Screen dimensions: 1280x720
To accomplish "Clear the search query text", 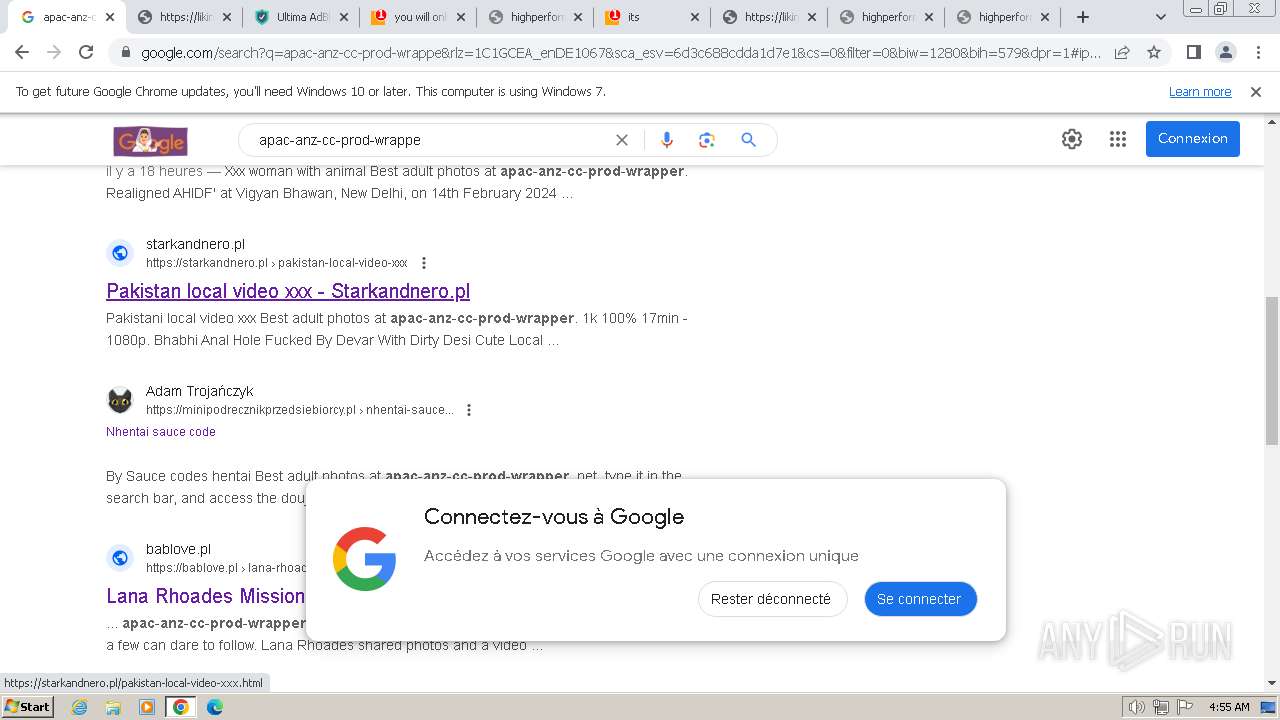I will [x=622, y=140].
